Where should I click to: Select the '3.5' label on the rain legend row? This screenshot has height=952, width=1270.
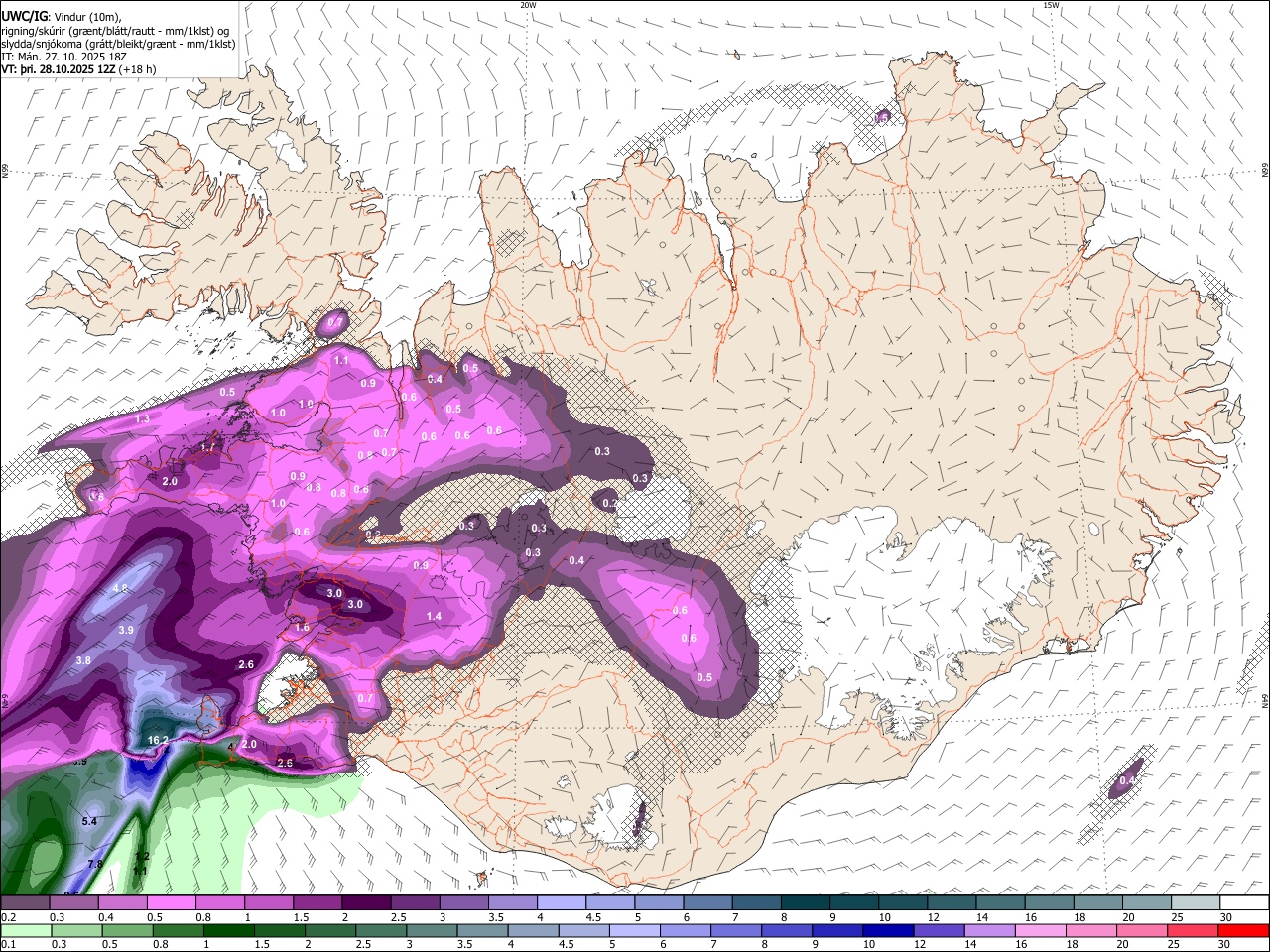point(465,944)
